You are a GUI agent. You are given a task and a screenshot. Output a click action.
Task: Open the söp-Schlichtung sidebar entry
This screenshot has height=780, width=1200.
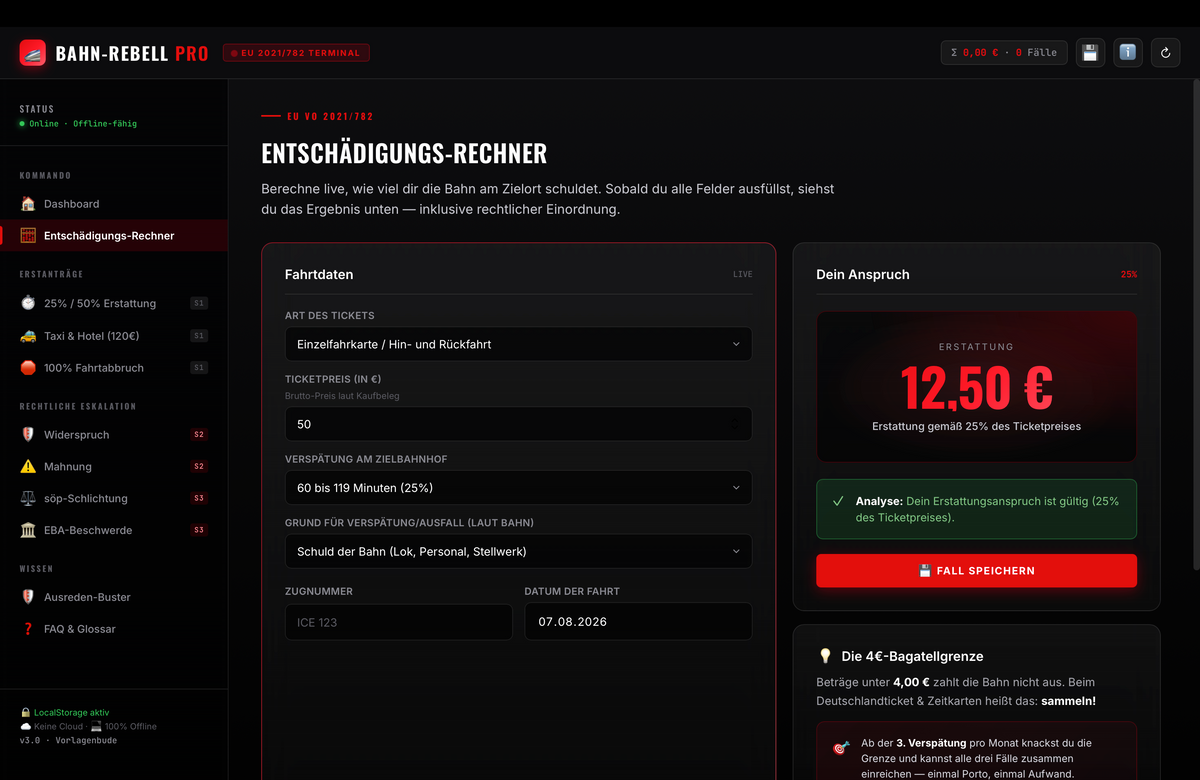tap(114, 498)
